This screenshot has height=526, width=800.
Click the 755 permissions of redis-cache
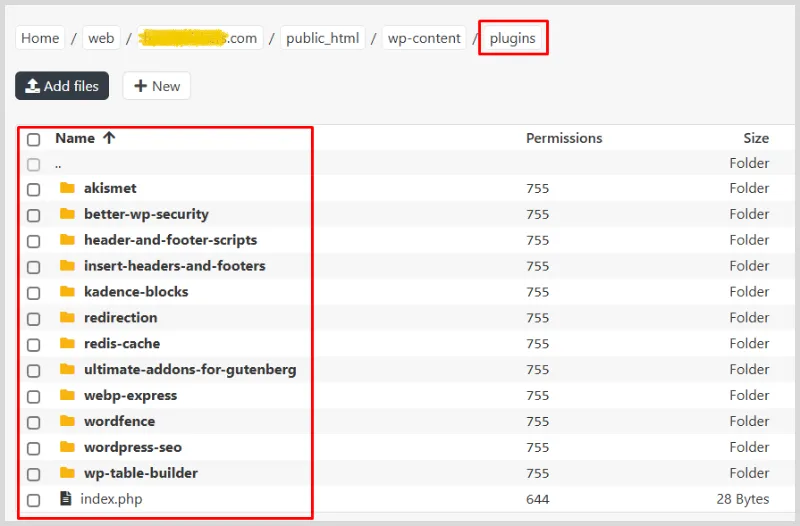[x=538, y=344]
